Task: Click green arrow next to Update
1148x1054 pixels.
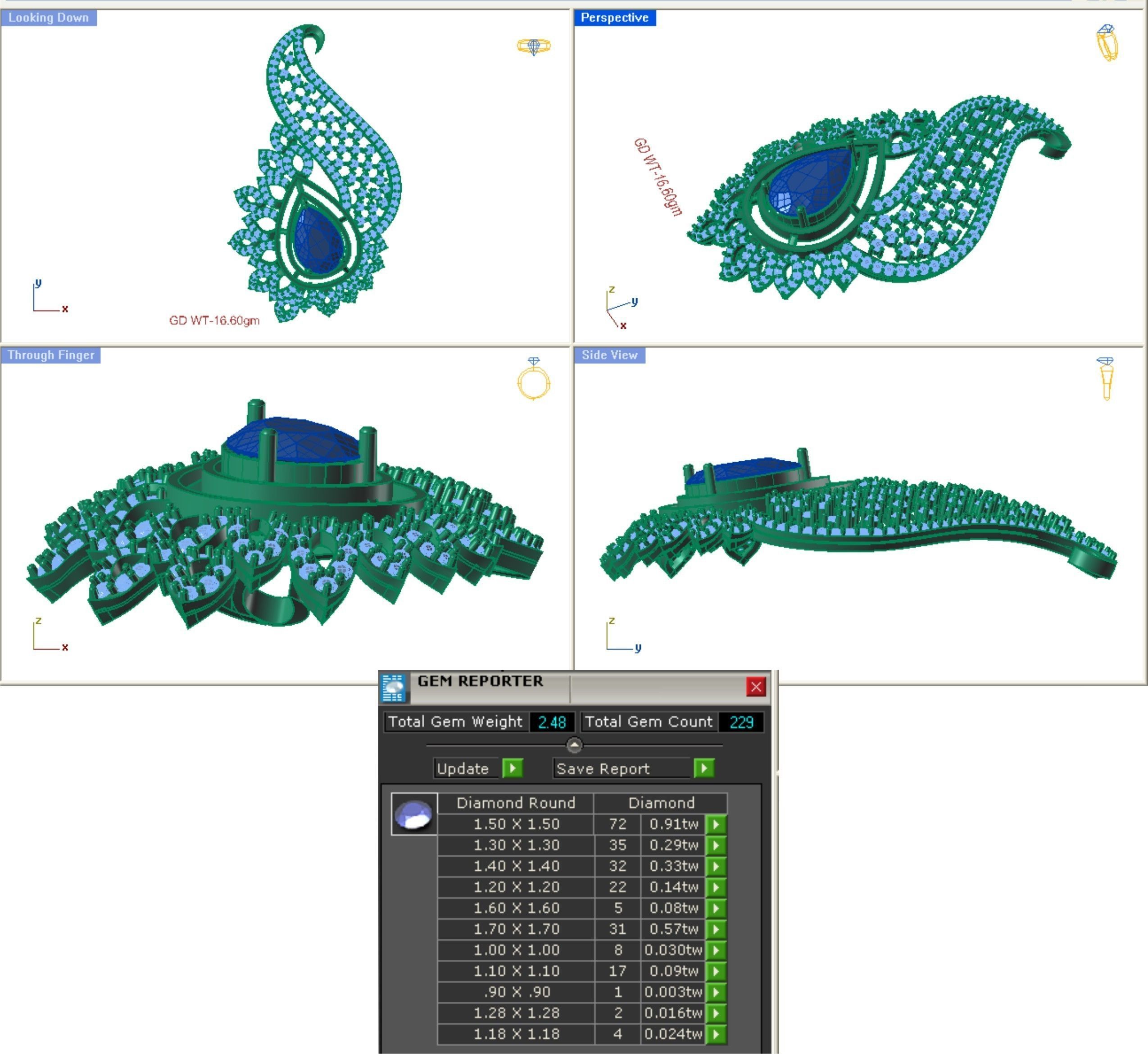Action: point(513,768)
